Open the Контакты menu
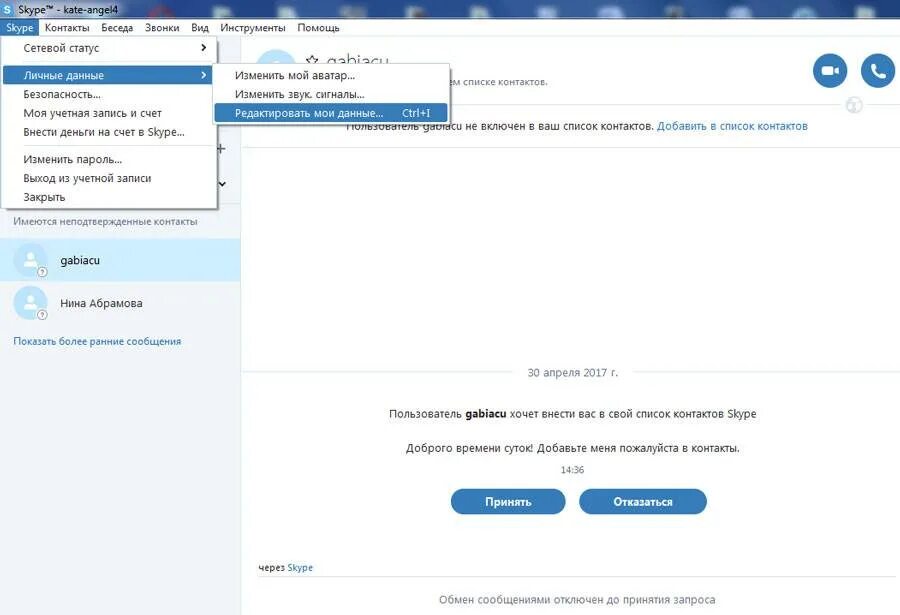900x615 pixels. coord(67,28)
